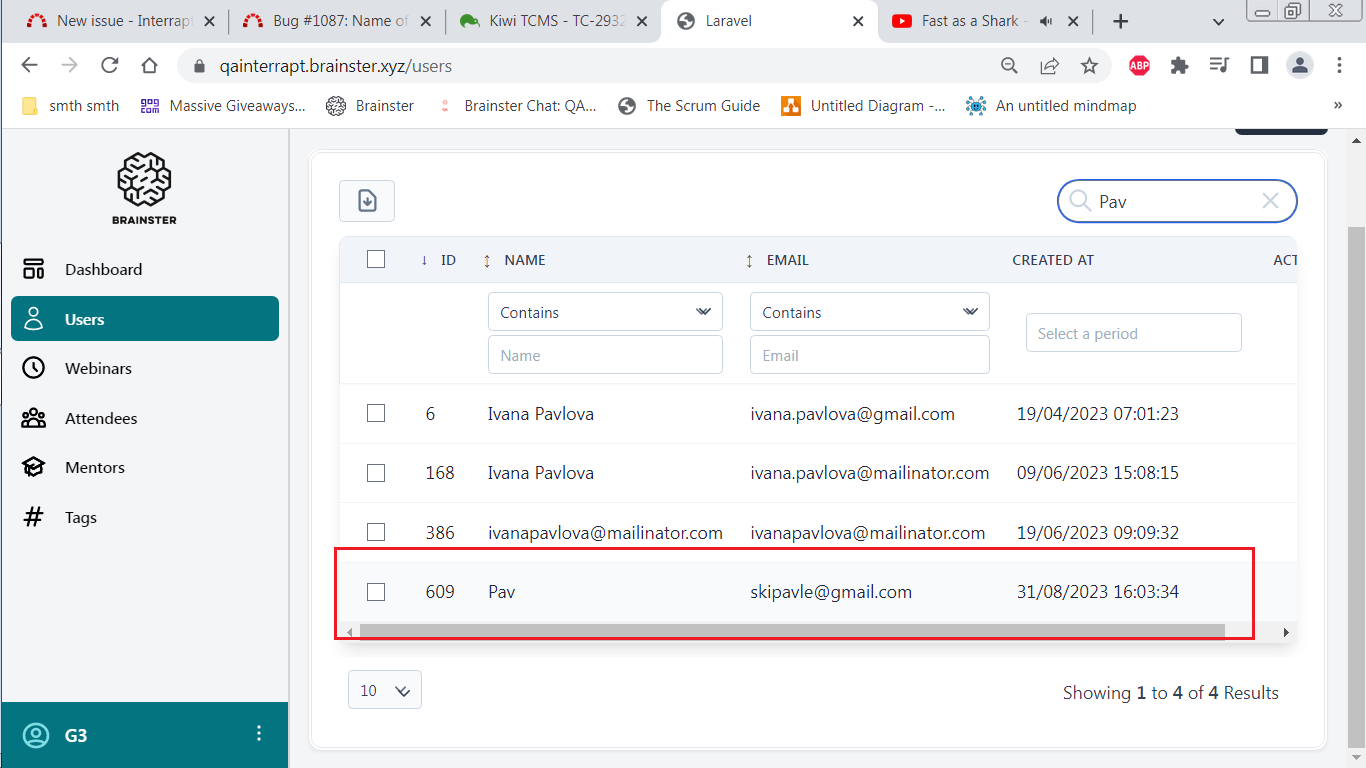Expand the Name filter Contains dropdown

pyautogui.click(x=605, y=312)
